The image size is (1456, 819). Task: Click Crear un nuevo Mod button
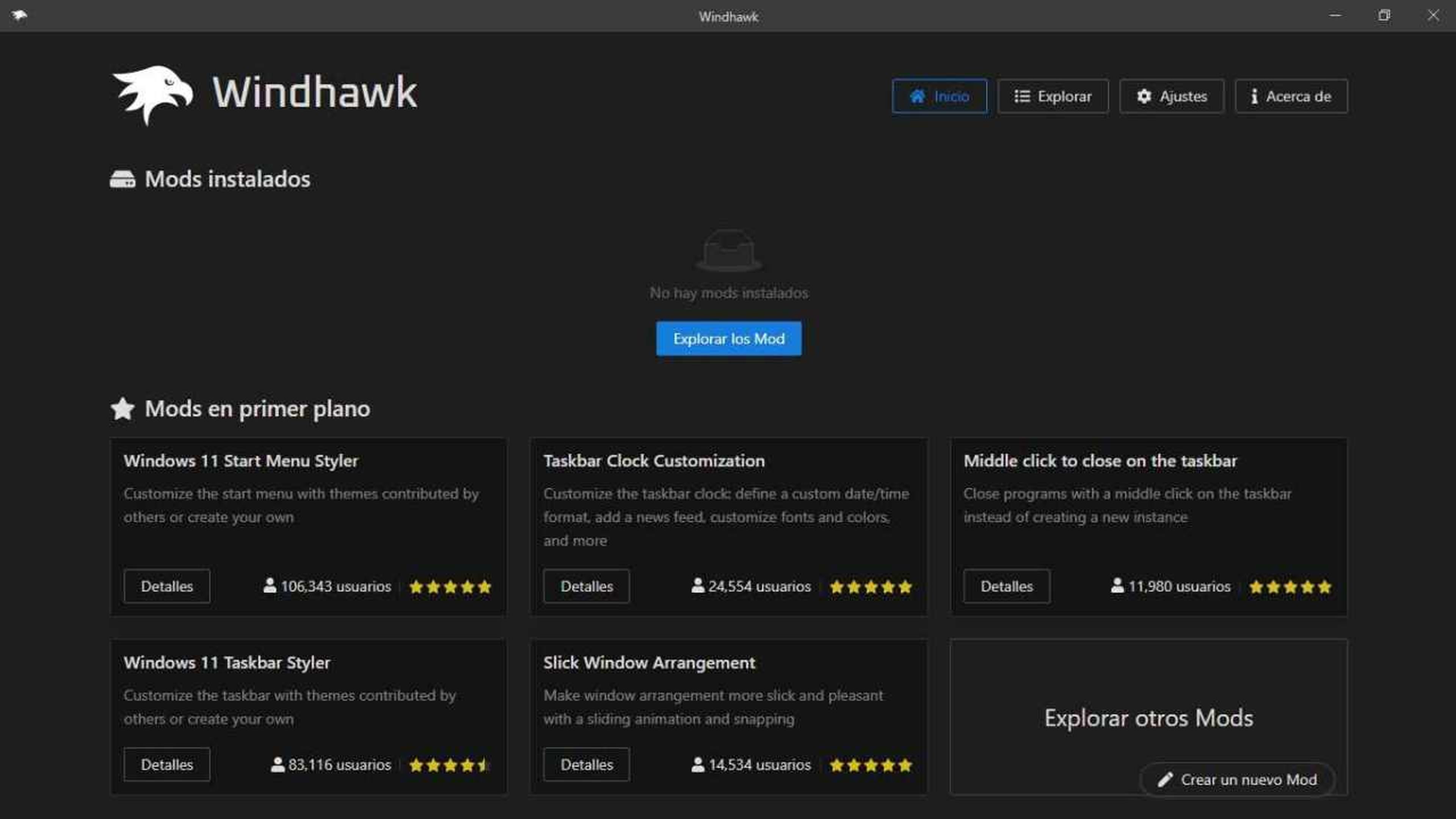click(x=1237, y=780)
